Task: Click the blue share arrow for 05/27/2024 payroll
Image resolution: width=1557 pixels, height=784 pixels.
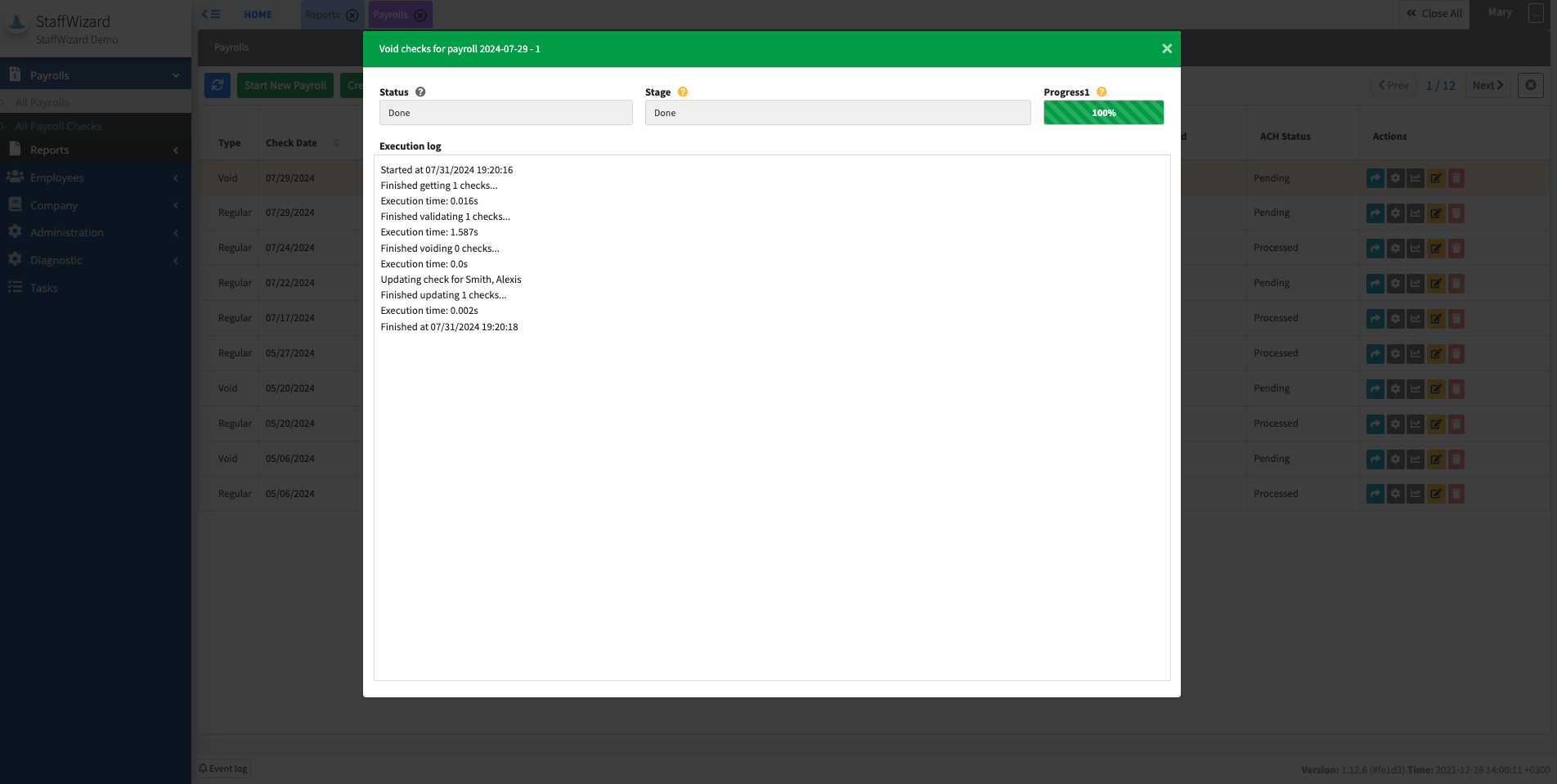Action: pyautogui.click(x=1375, y=354)
